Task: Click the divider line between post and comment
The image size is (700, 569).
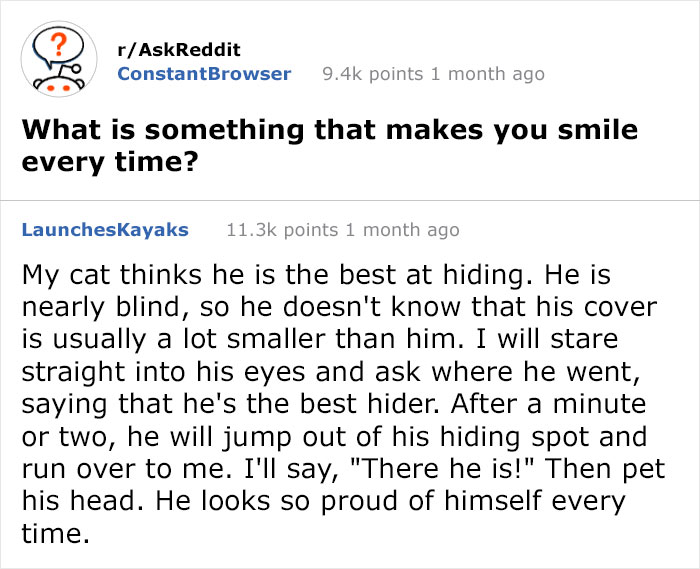Action: point(350,200)
